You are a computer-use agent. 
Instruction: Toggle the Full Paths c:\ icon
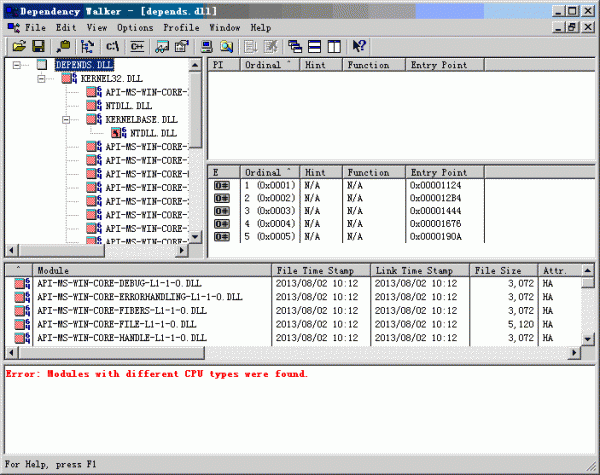click(x=112, y=46)
